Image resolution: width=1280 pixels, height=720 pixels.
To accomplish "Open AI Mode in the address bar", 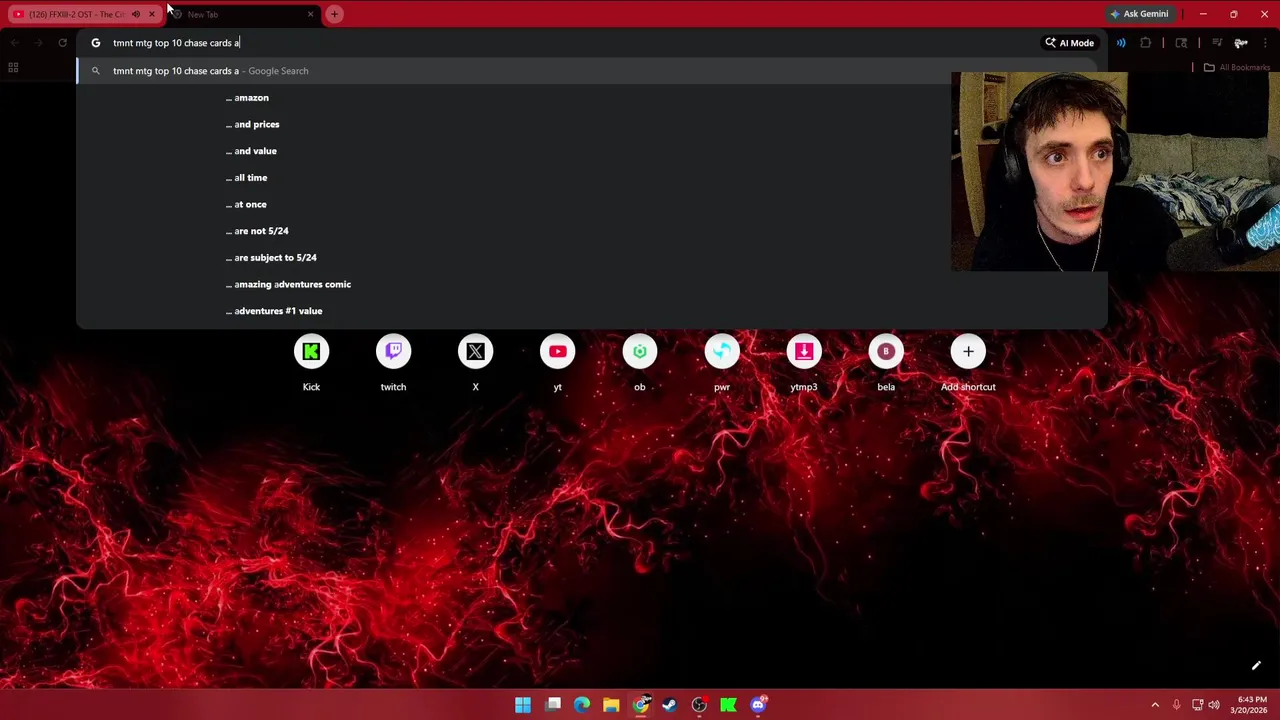I will (1070, 43).
